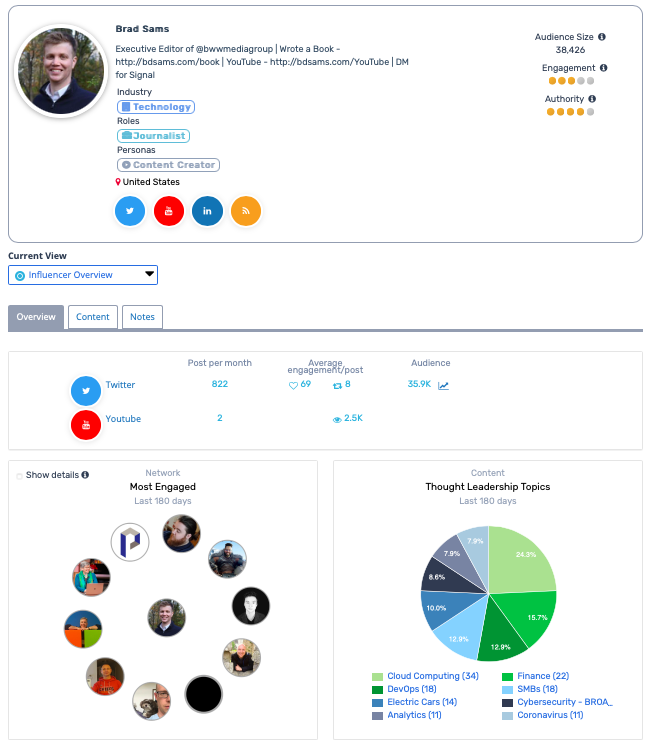This screenshot has width=653, height=747.
Task: Click the red YouTube social icon
Action: (x=169, y=211)
